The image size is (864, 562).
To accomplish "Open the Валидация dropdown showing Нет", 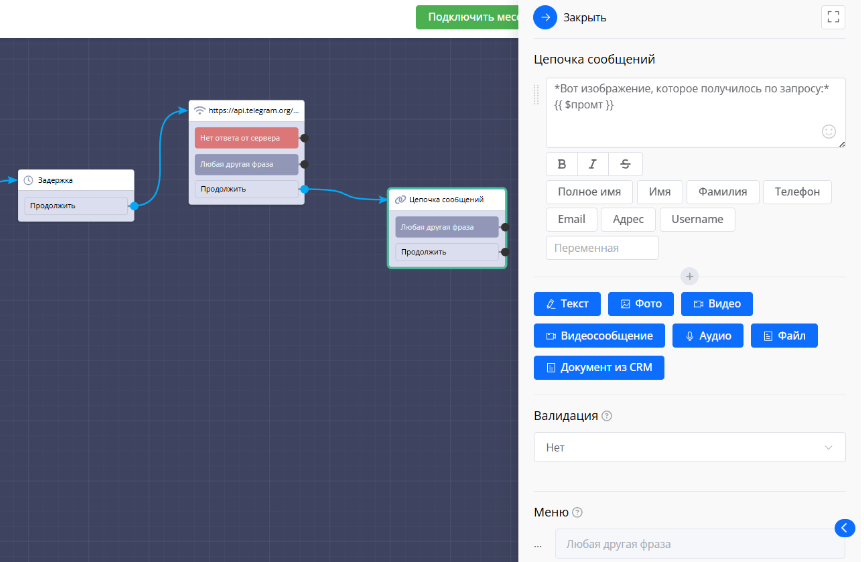I will pos(689,447).
